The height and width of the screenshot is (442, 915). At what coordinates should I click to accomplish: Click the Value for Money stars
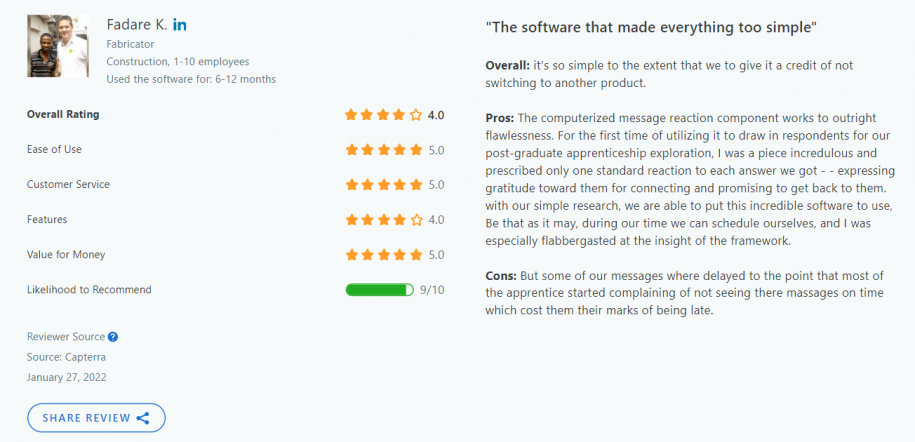pos(383,255)
